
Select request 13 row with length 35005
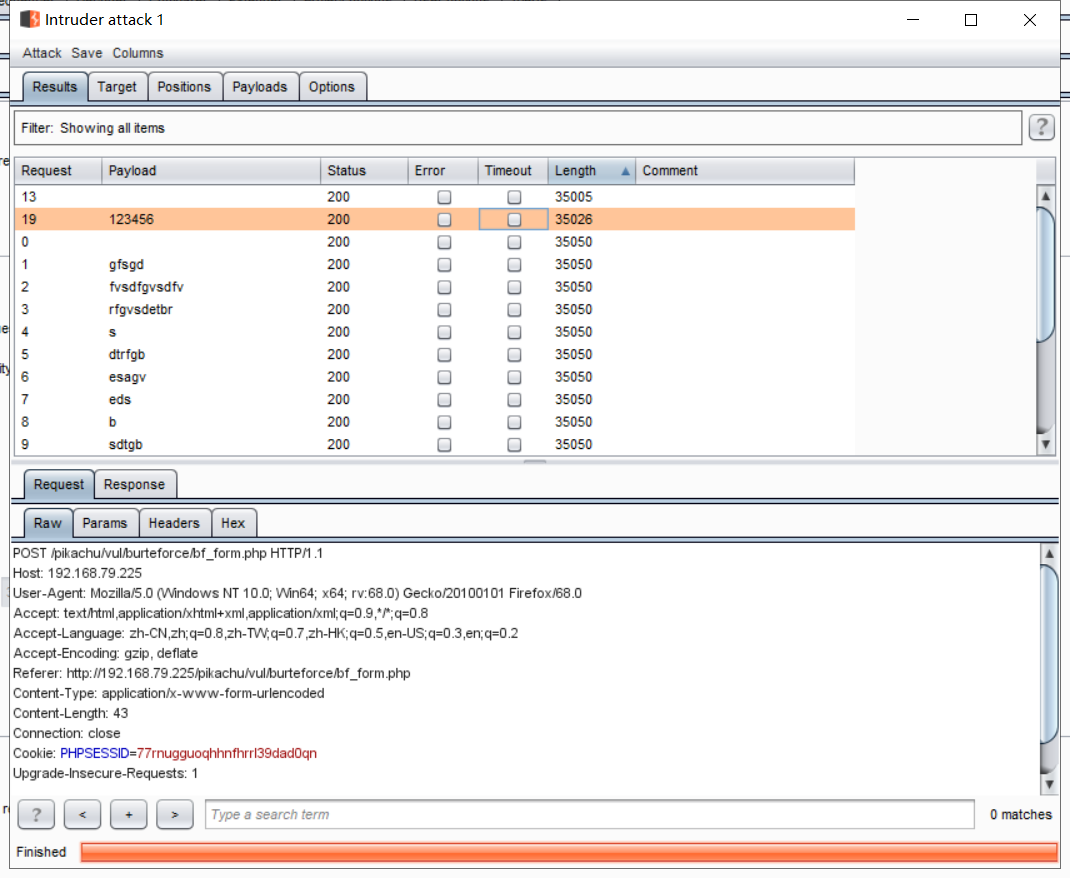click(x=435, y=197)
